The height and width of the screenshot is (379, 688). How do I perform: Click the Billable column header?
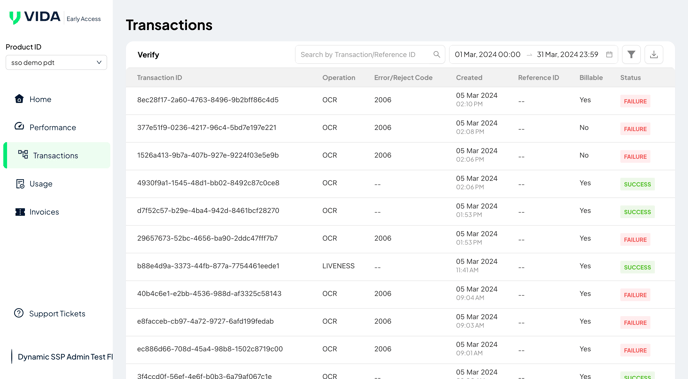point(591,78)
